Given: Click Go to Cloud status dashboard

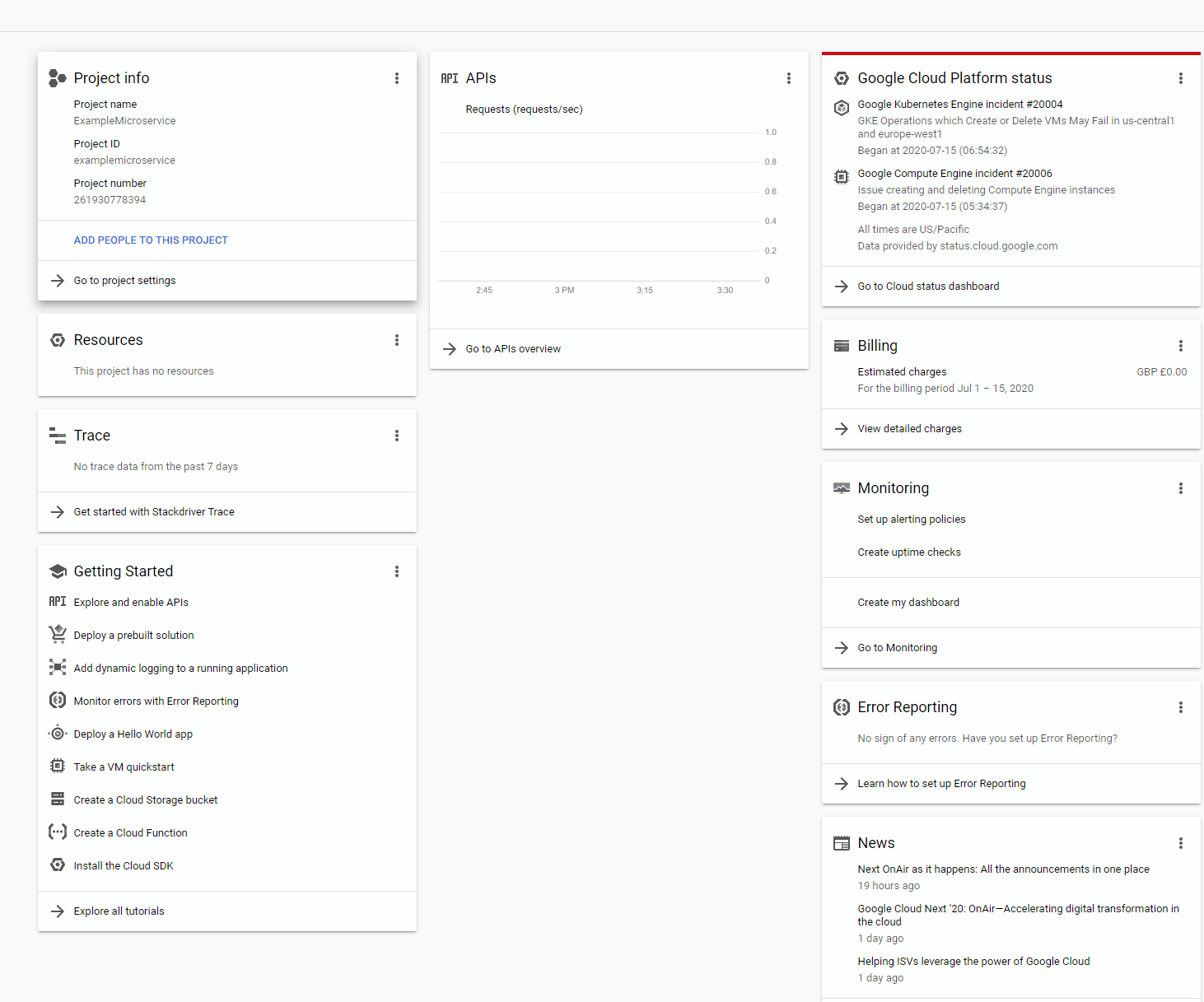Looking at the screenshot, I should click(x=928, y=286).
